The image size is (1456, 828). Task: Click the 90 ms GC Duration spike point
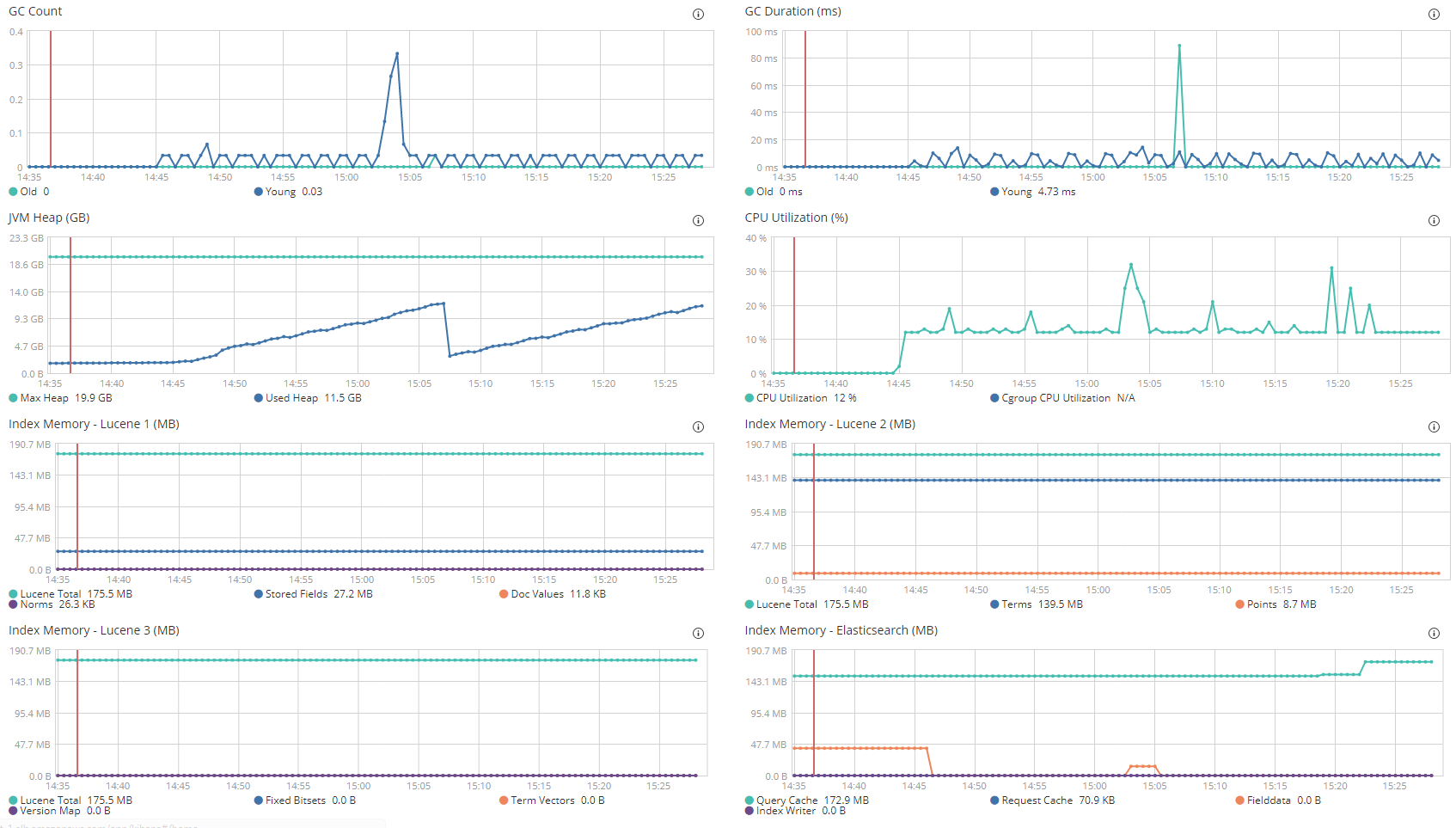[1179, 46]
